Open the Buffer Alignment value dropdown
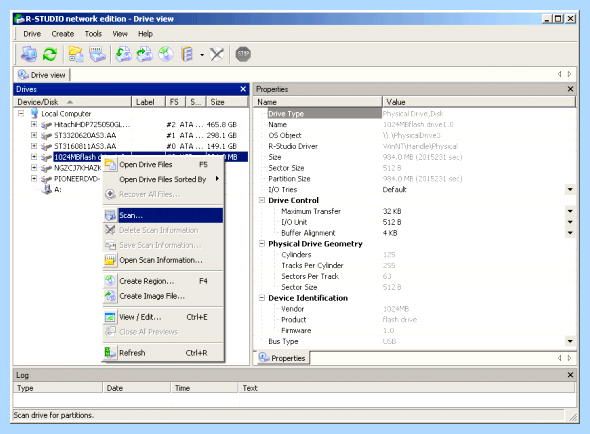 [570, 233]
